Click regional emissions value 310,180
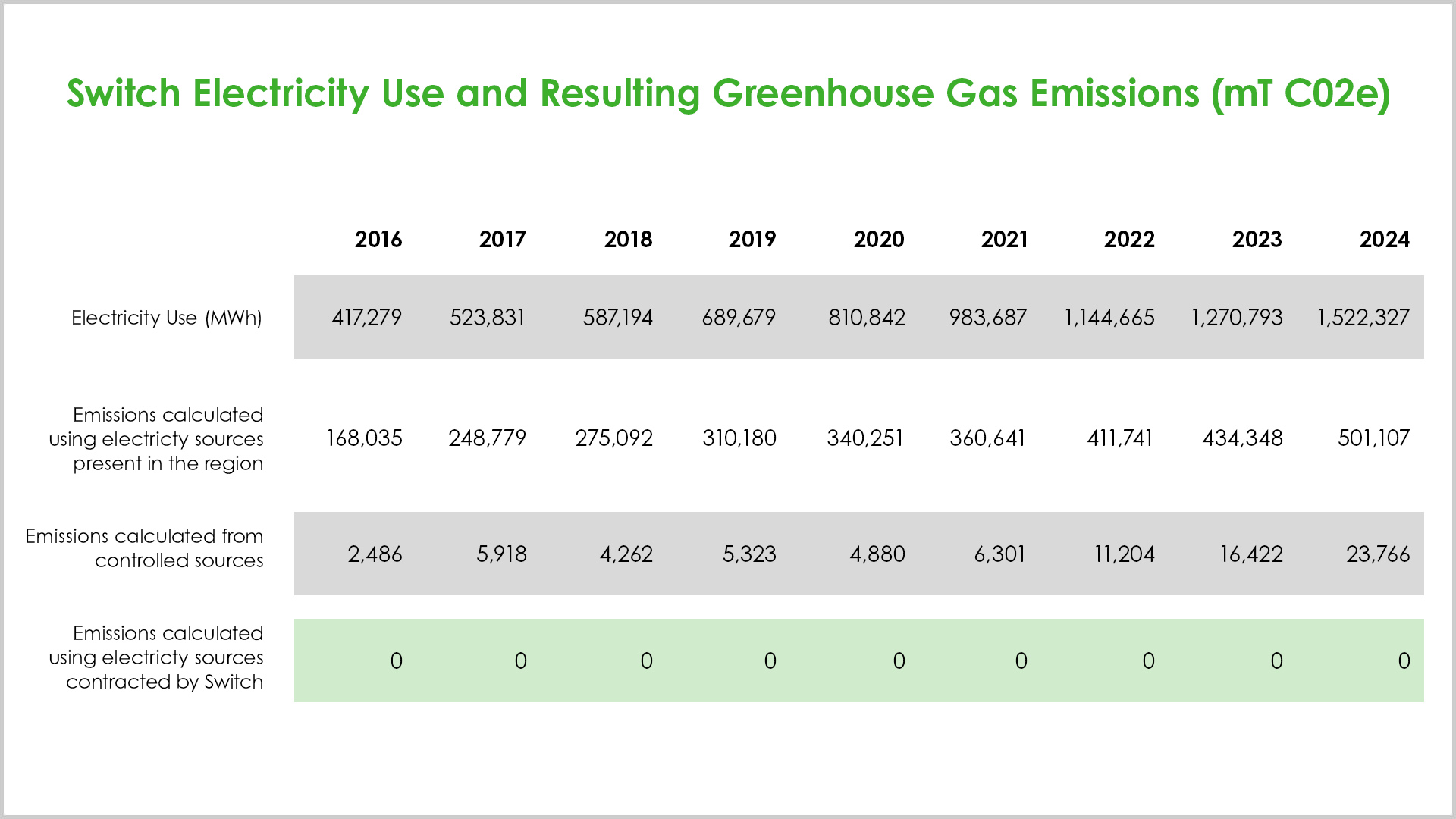The image size is (1456, 819). (739, 438)
